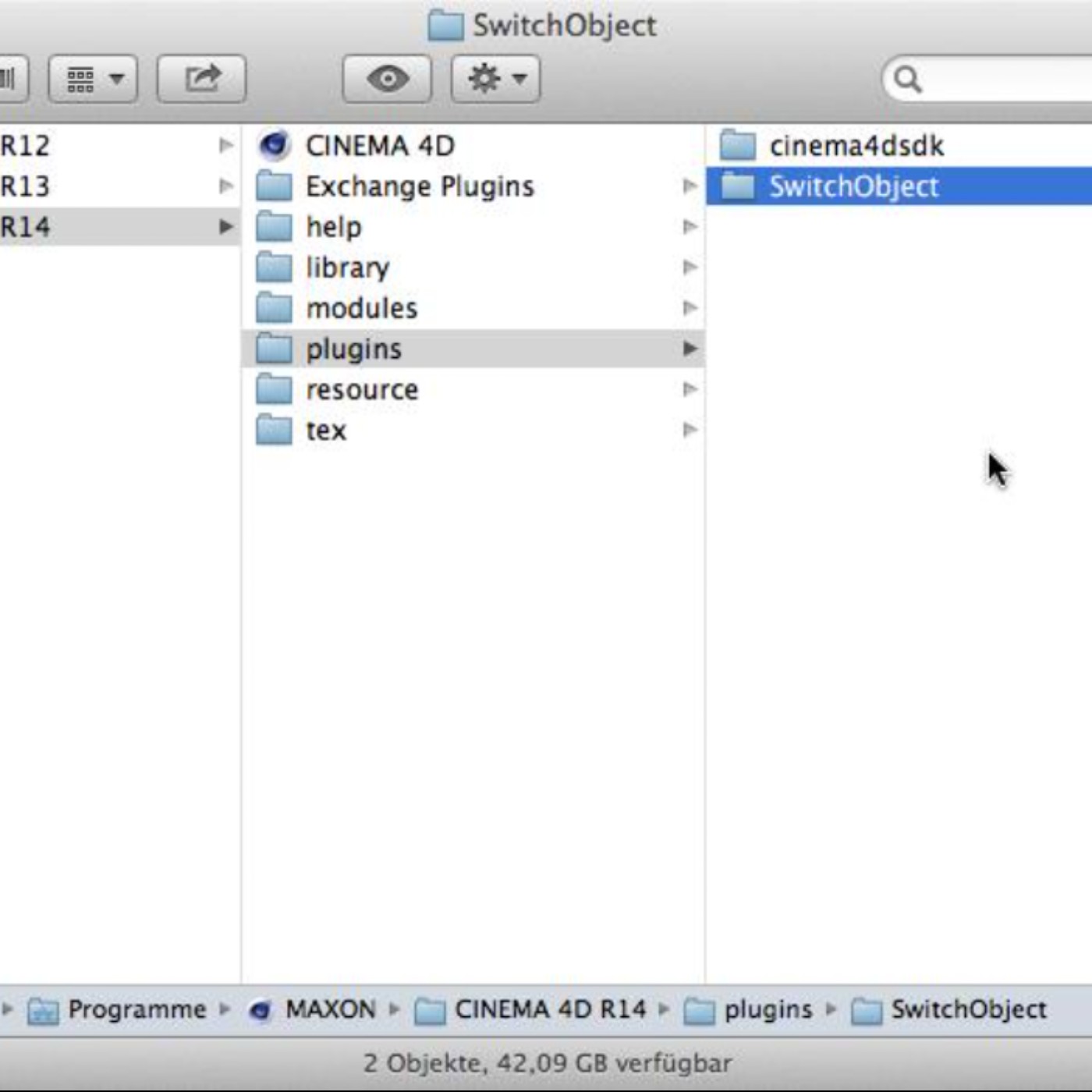1092x1092 pixels.
Task: Select the modules folder name
Action: [x=361, y=308]
